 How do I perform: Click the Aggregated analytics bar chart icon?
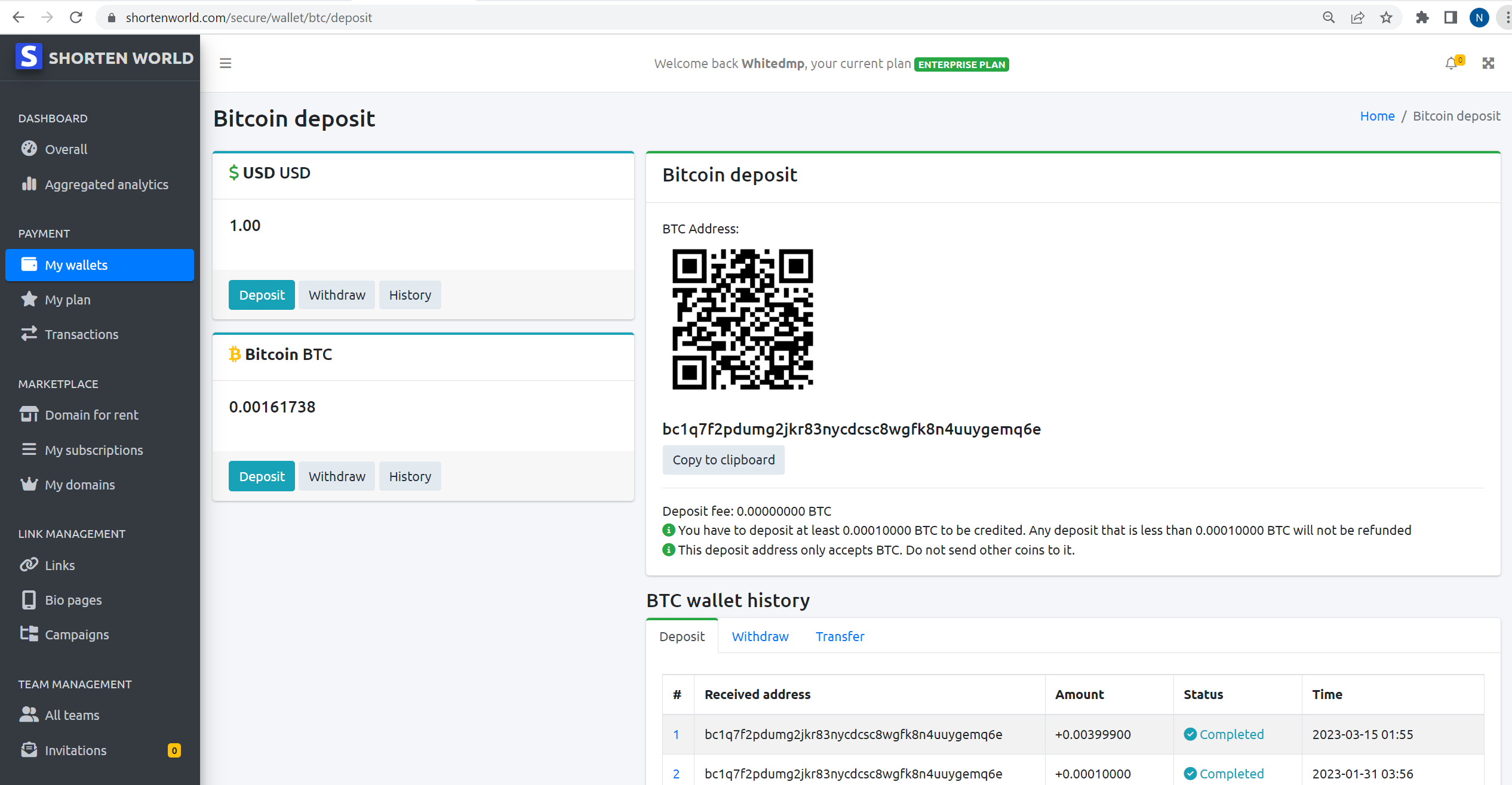[x=29, y=184]
